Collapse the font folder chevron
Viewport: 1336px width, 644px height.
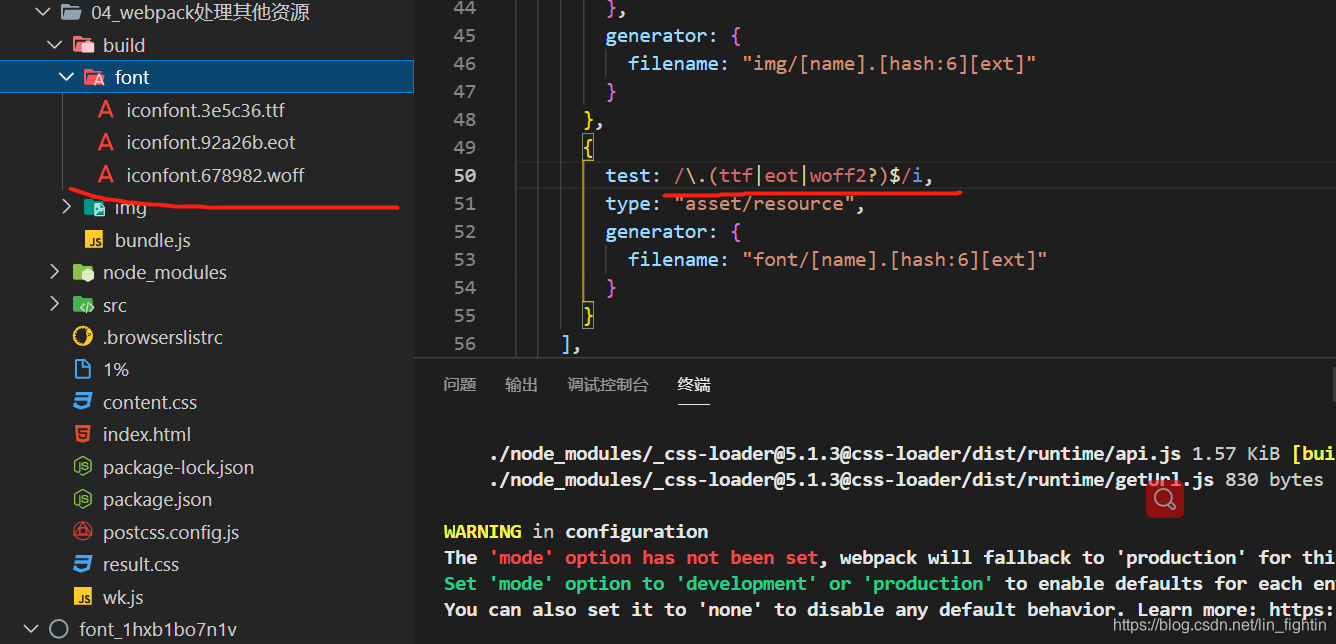click(x=66, y=77)
